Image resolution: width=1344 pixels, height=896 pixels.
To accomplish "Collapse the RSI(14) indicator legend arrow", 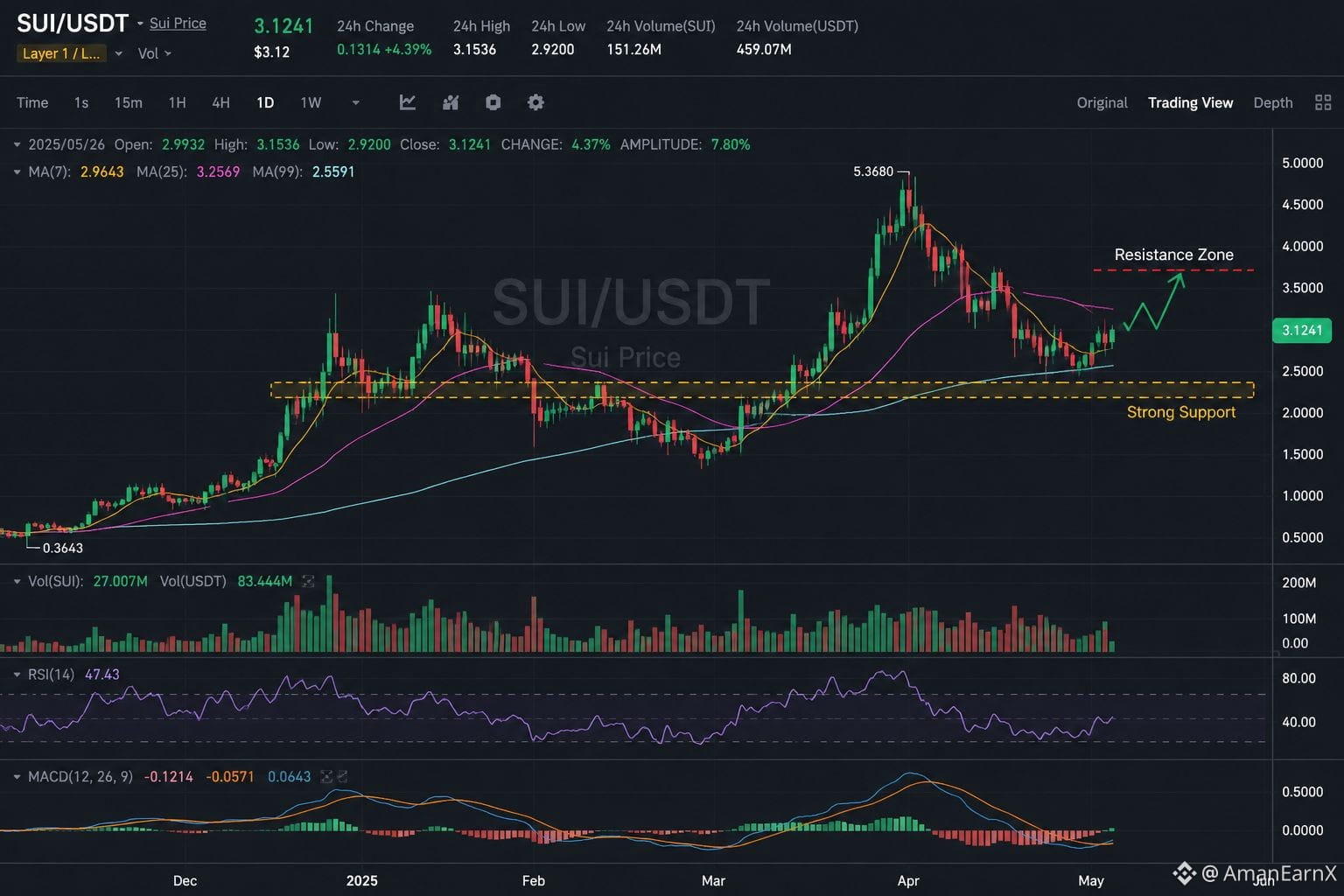I will tap(17, 675).
